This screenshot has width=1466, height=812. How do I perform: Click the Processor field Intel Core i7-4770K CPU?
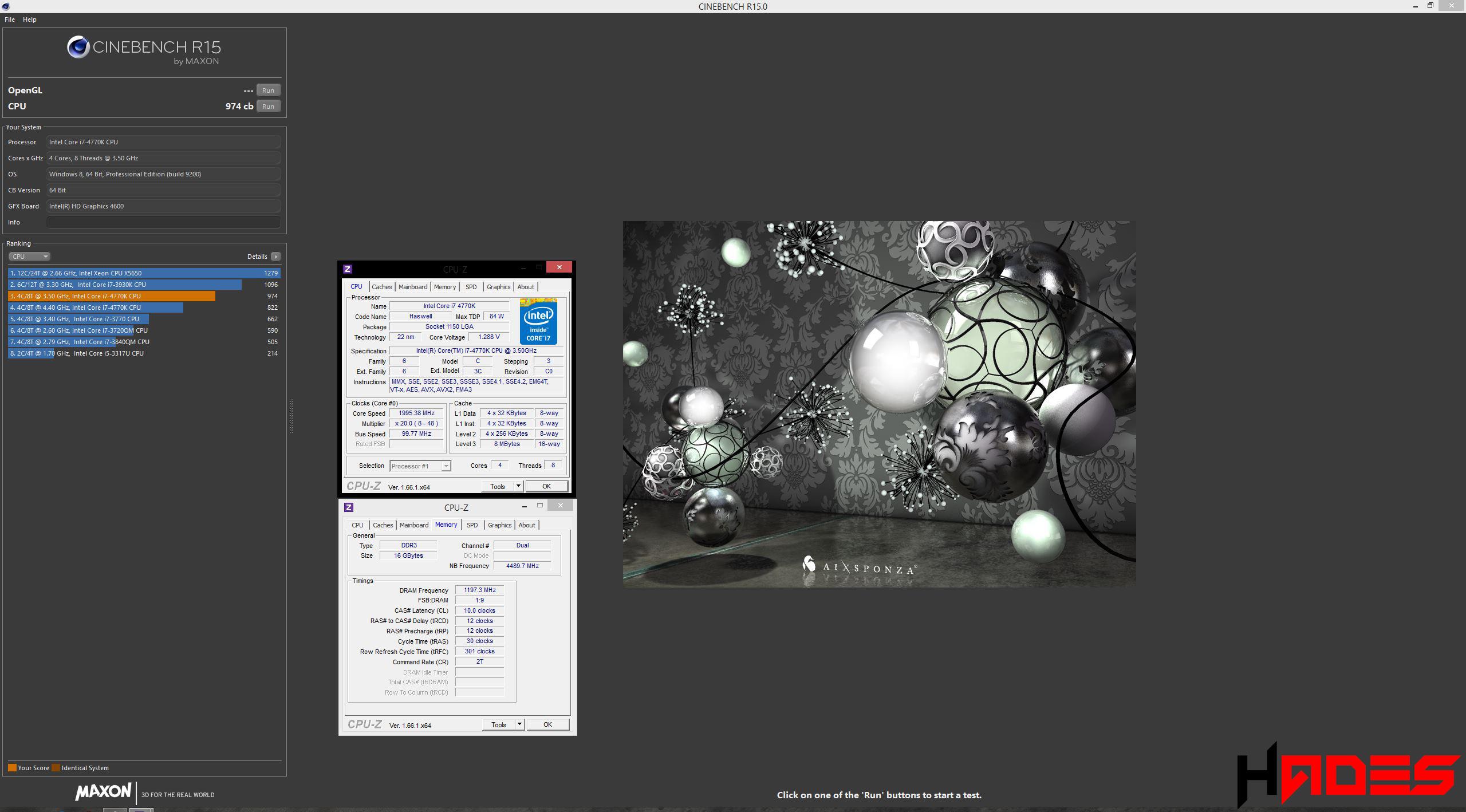(x=163, y=142)
